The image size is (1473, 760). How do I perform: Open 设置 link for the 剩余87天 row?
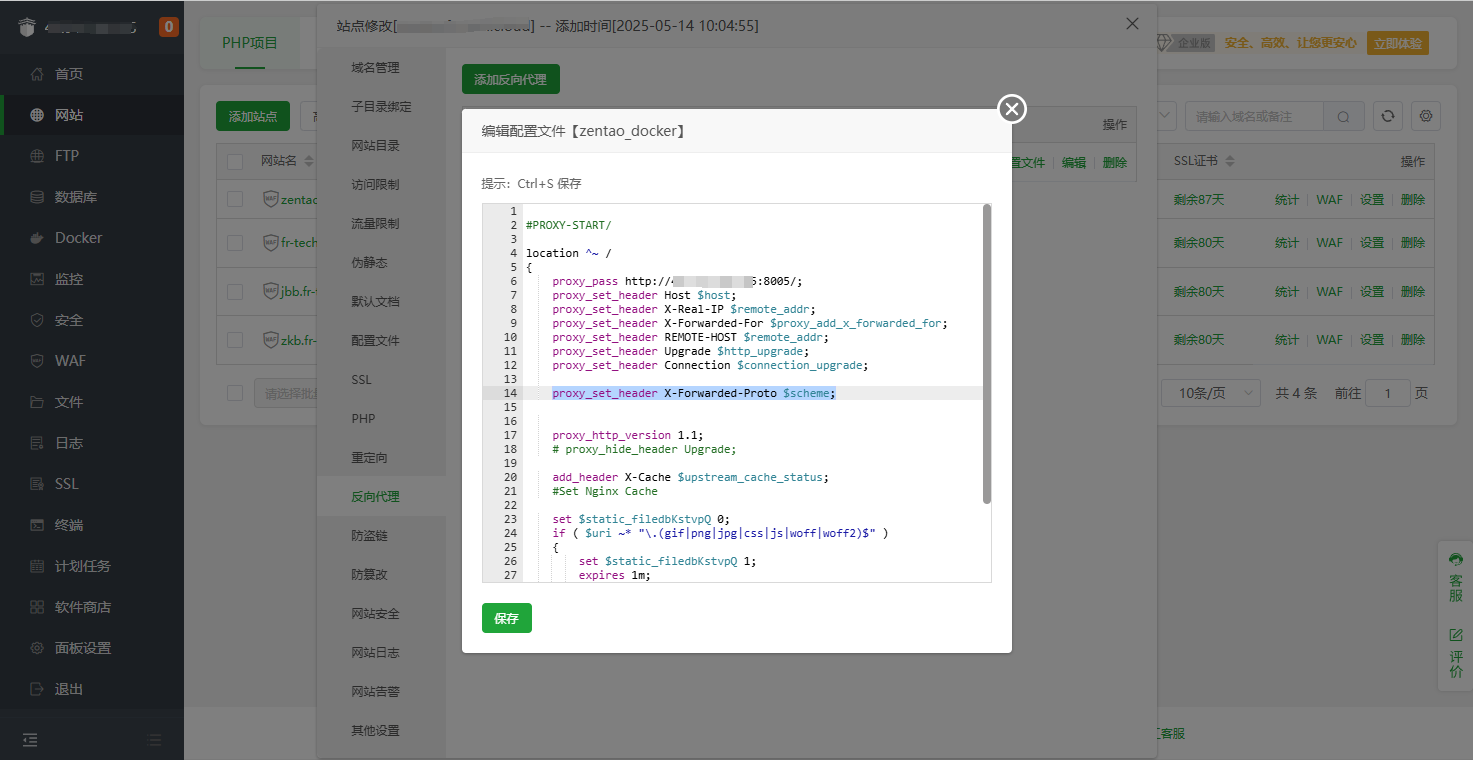(x=1372, y=200)
